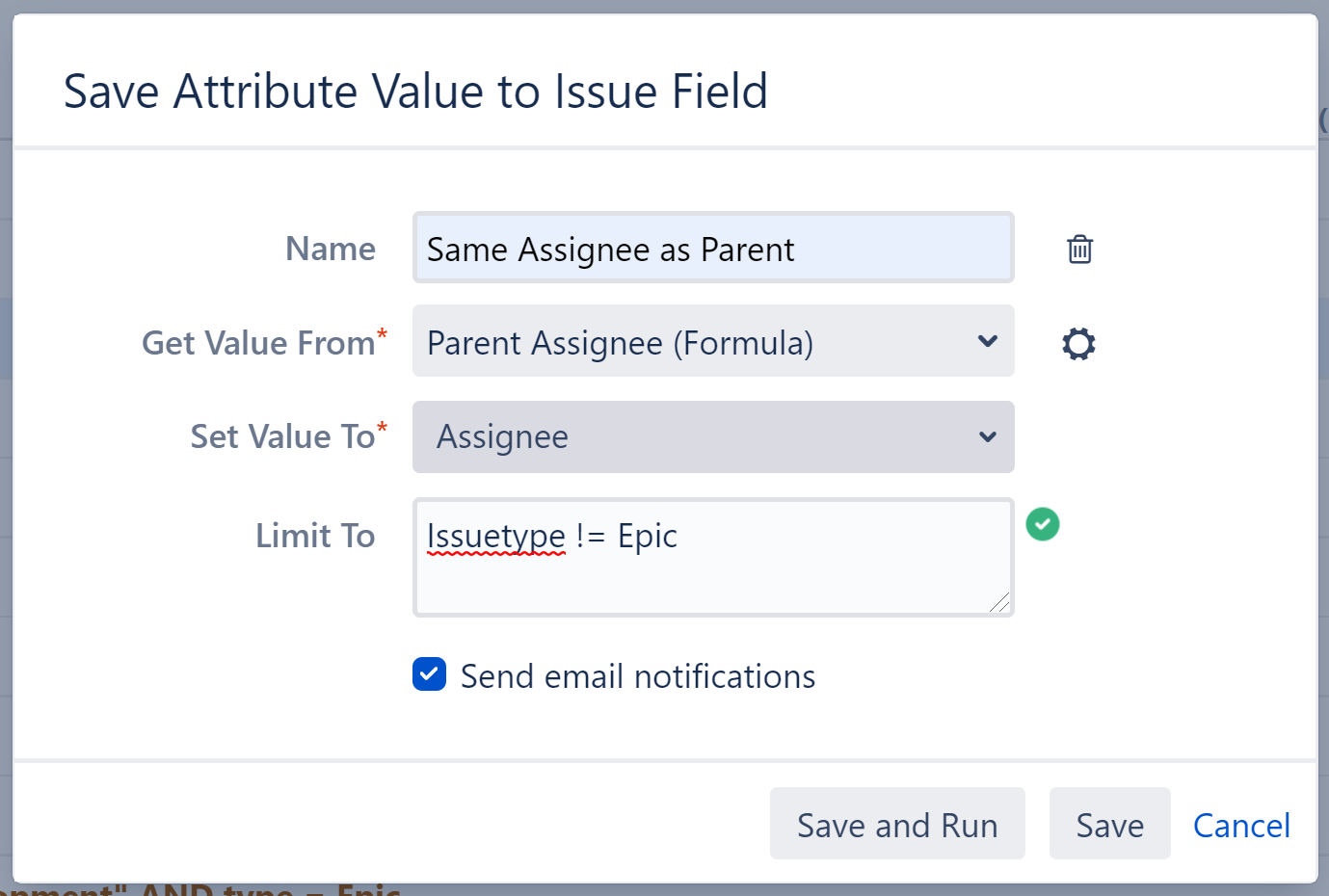1329x896 pixels.
Task: Click the trash icon to delete effector
Action: 1079,250
